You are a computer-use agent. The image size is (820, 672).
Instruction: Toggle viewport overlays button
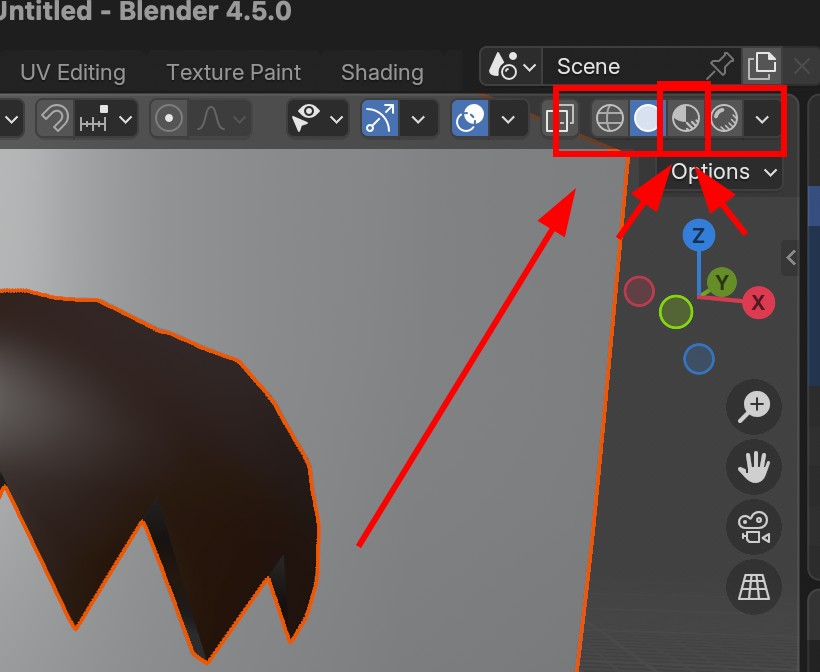click(468, 119)
